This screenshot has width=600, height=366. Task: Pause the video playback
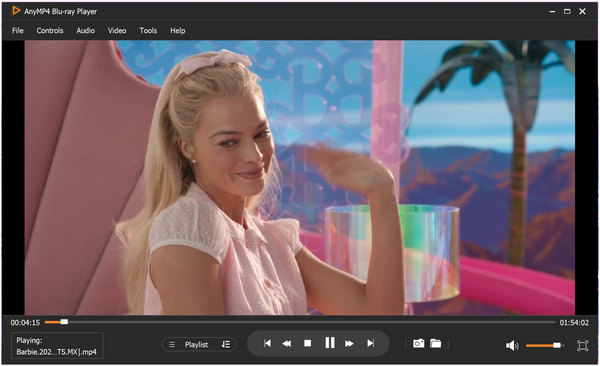329,343
